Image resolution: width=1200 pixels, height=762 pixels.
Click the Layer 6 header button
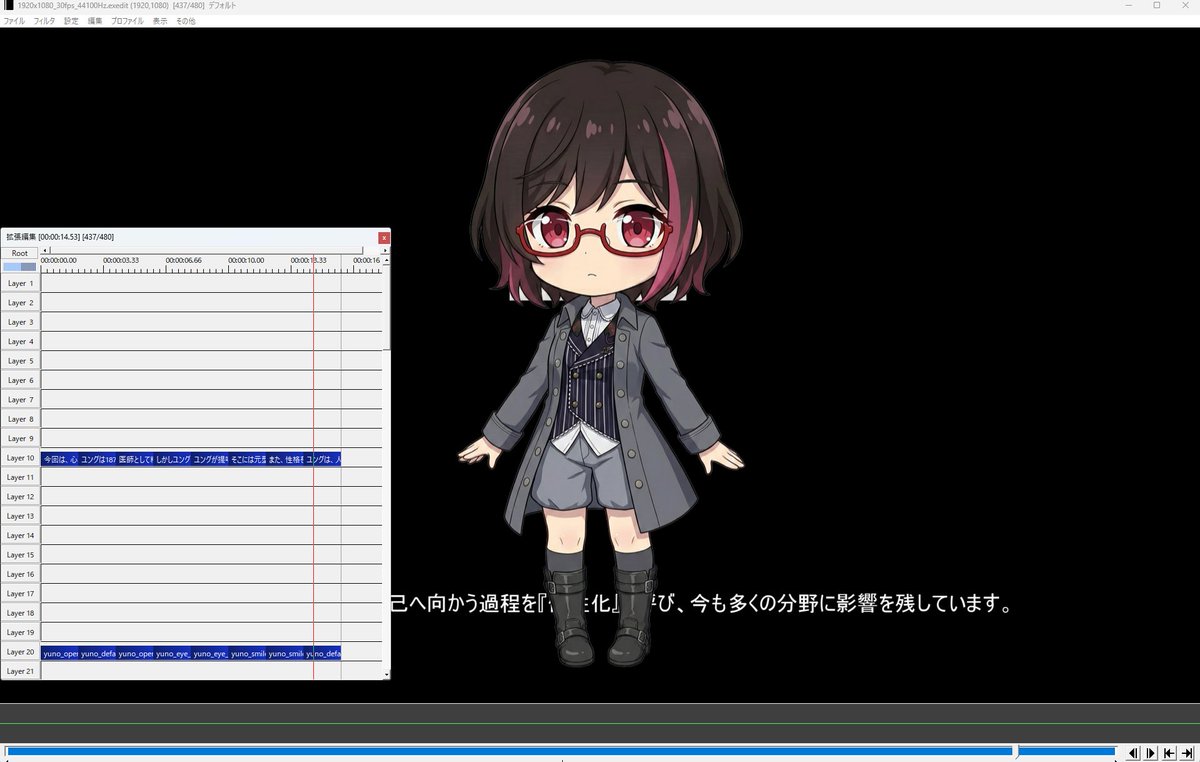(20, 380)
